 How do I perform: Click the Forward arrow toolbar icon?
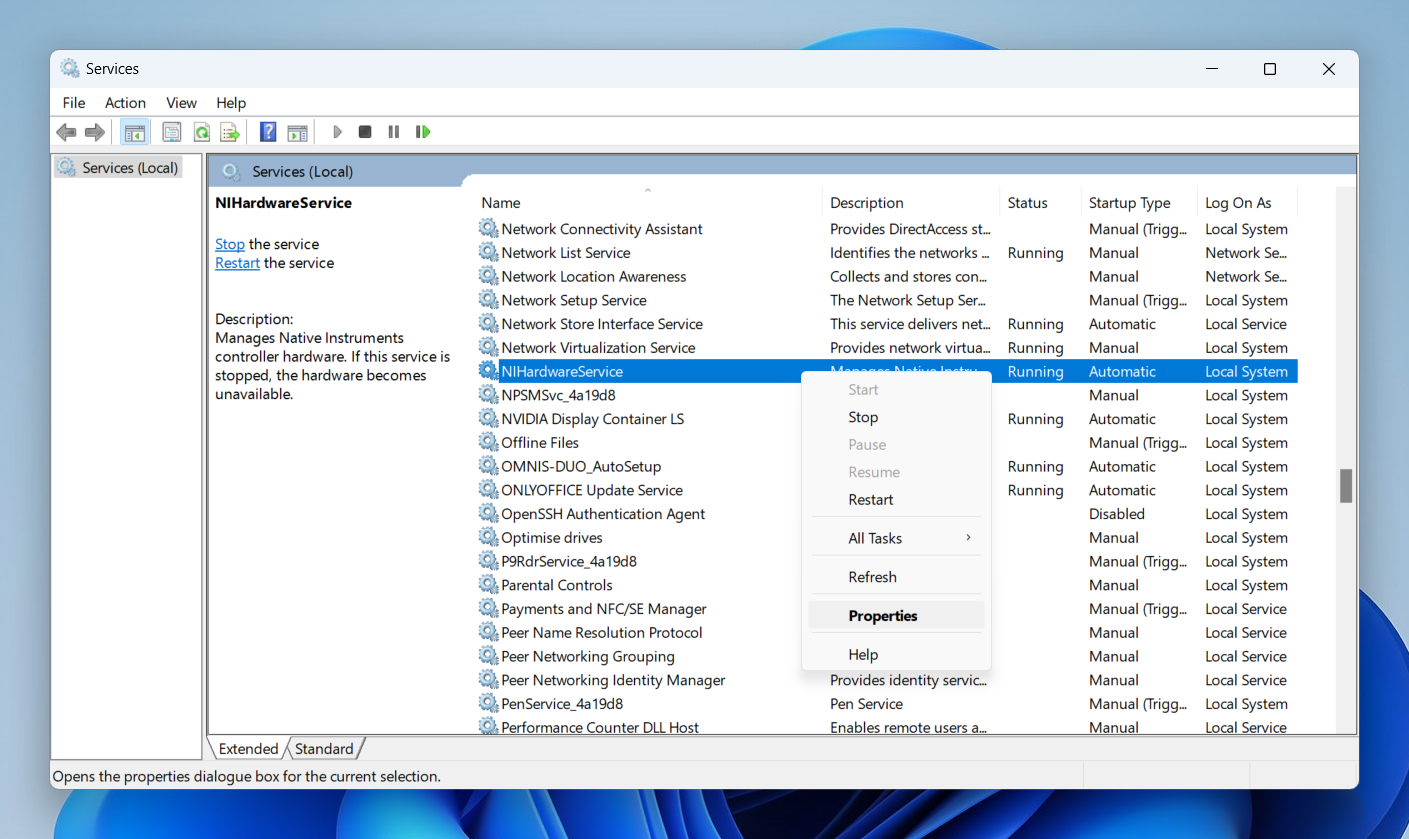pos(95,132)
